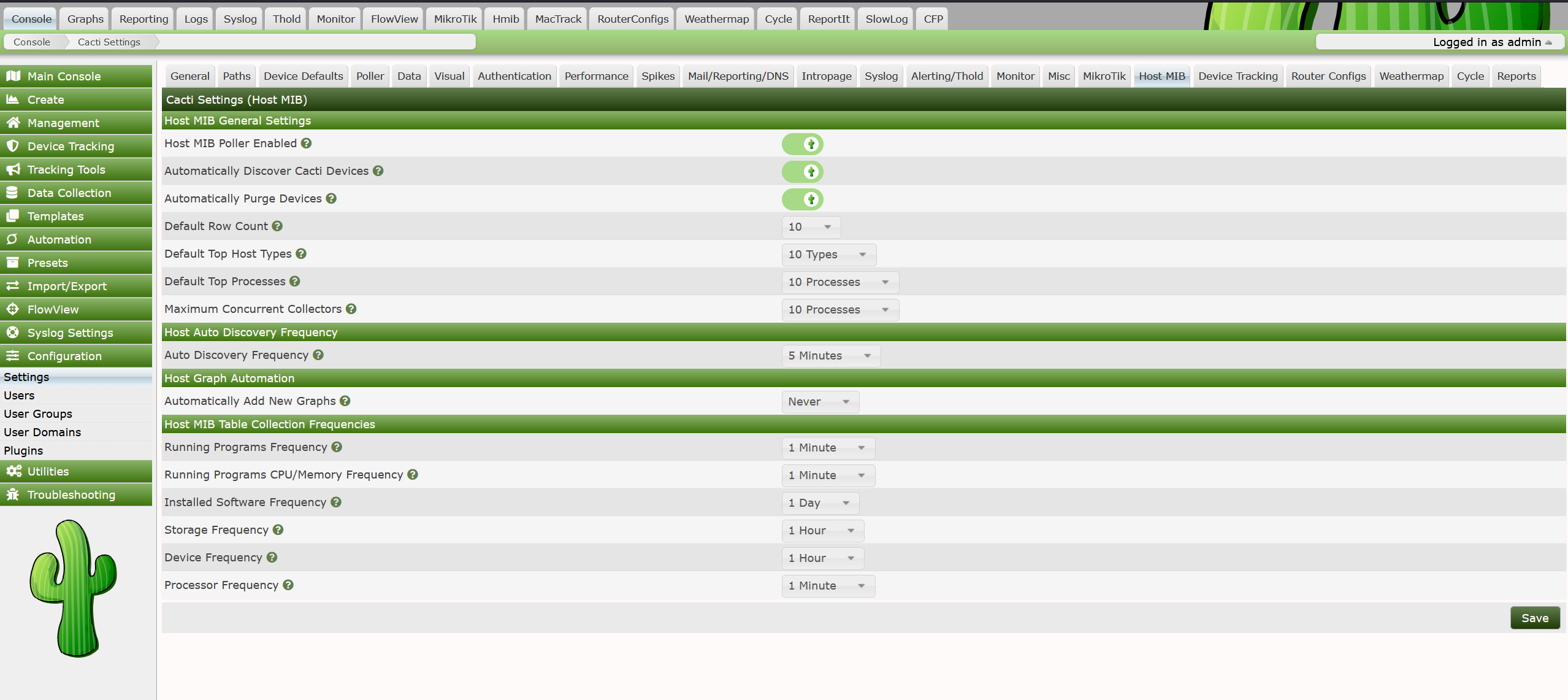Open the SlowLog top tab
This screenshot has height=700, width=1568.
click(x=886, y=19)
